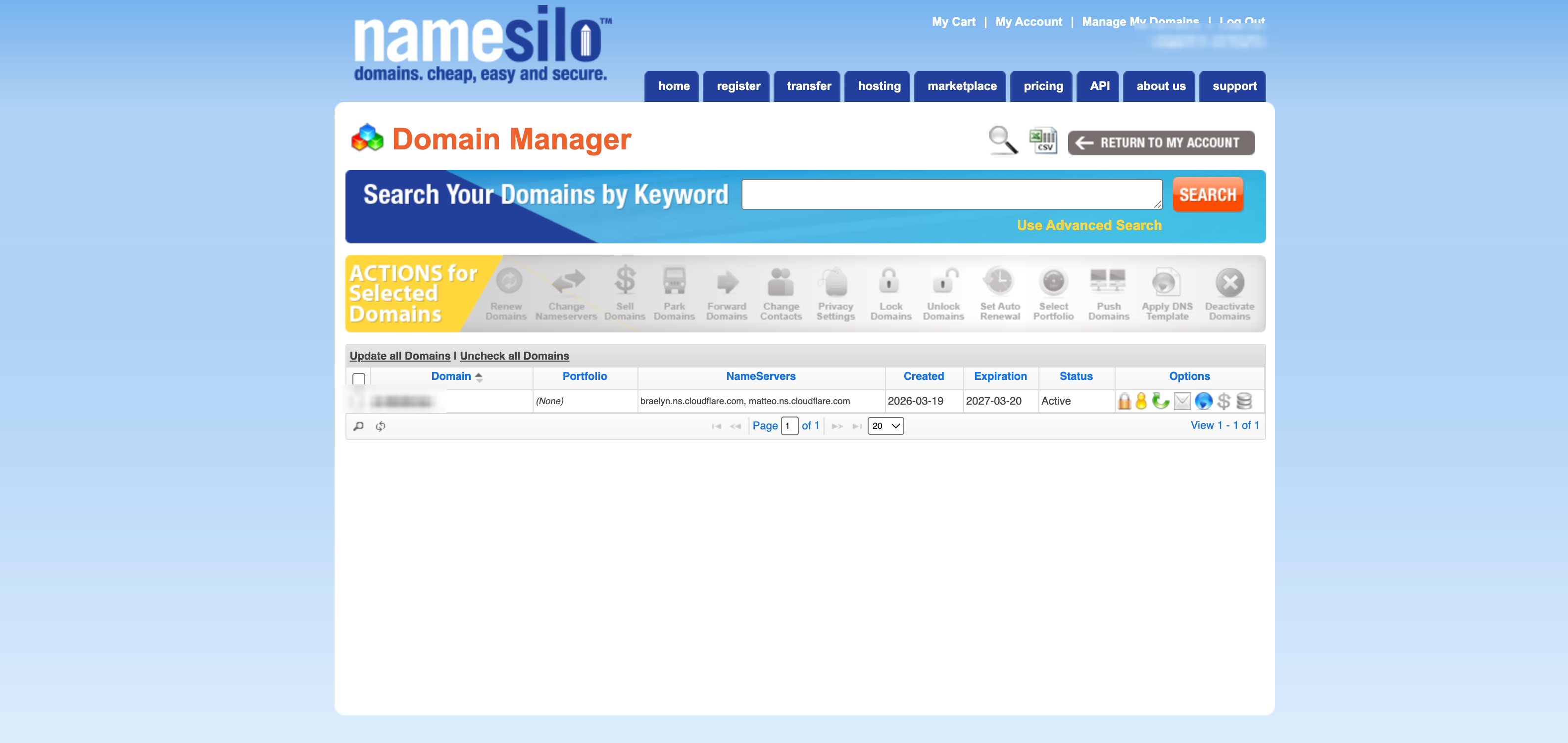Sort the table by Created column
The width and height of the screenshot is (1568, 743).
pos(924,376)
